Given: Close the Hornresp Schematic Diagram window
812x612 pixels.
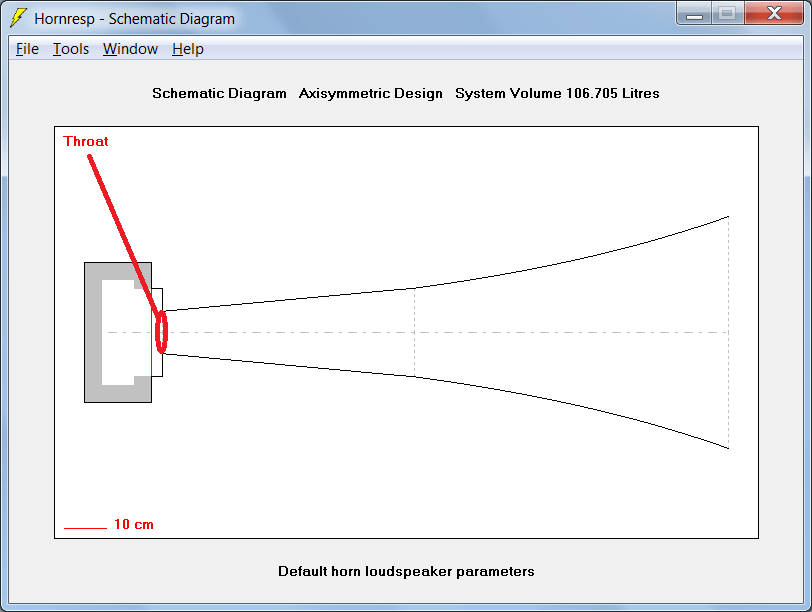Looking at the screenshot, I should click(774, 14).
